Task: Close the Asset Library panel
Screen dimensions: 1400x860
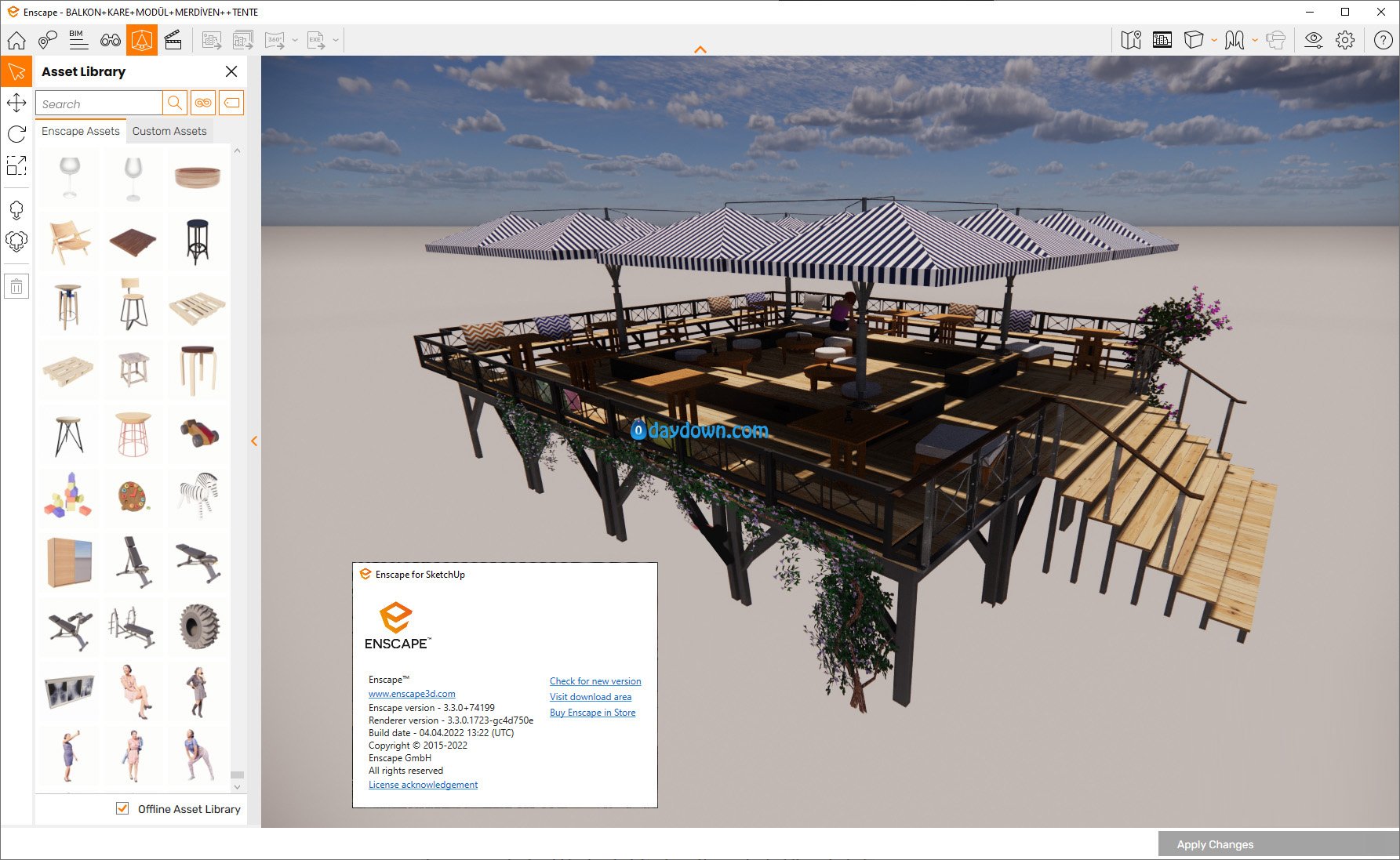Action: click(x=231, y=71)
